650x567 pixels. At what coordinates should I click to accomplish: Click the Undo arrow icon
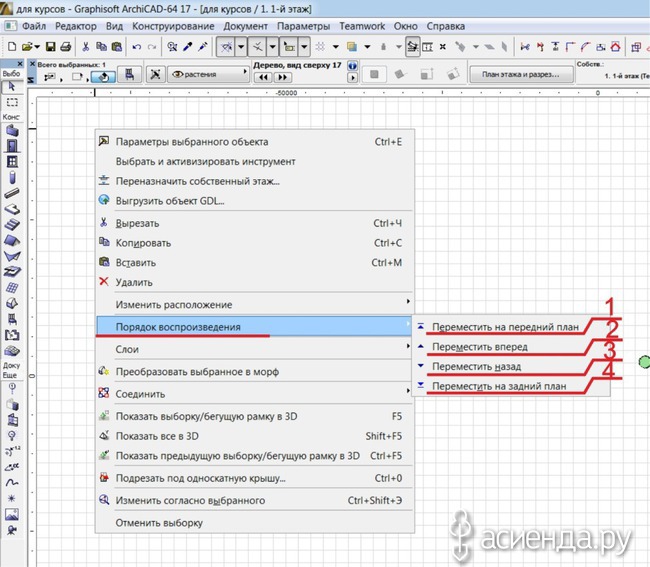(137, 47)
